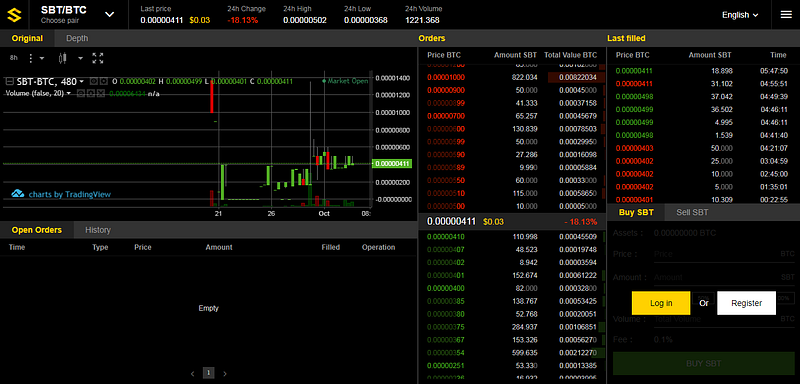Click last filled trade at 00:22:55
Image resolution: width=800 pixels, height=384 pixels.
pyautogui.click(x=703, y=200)
